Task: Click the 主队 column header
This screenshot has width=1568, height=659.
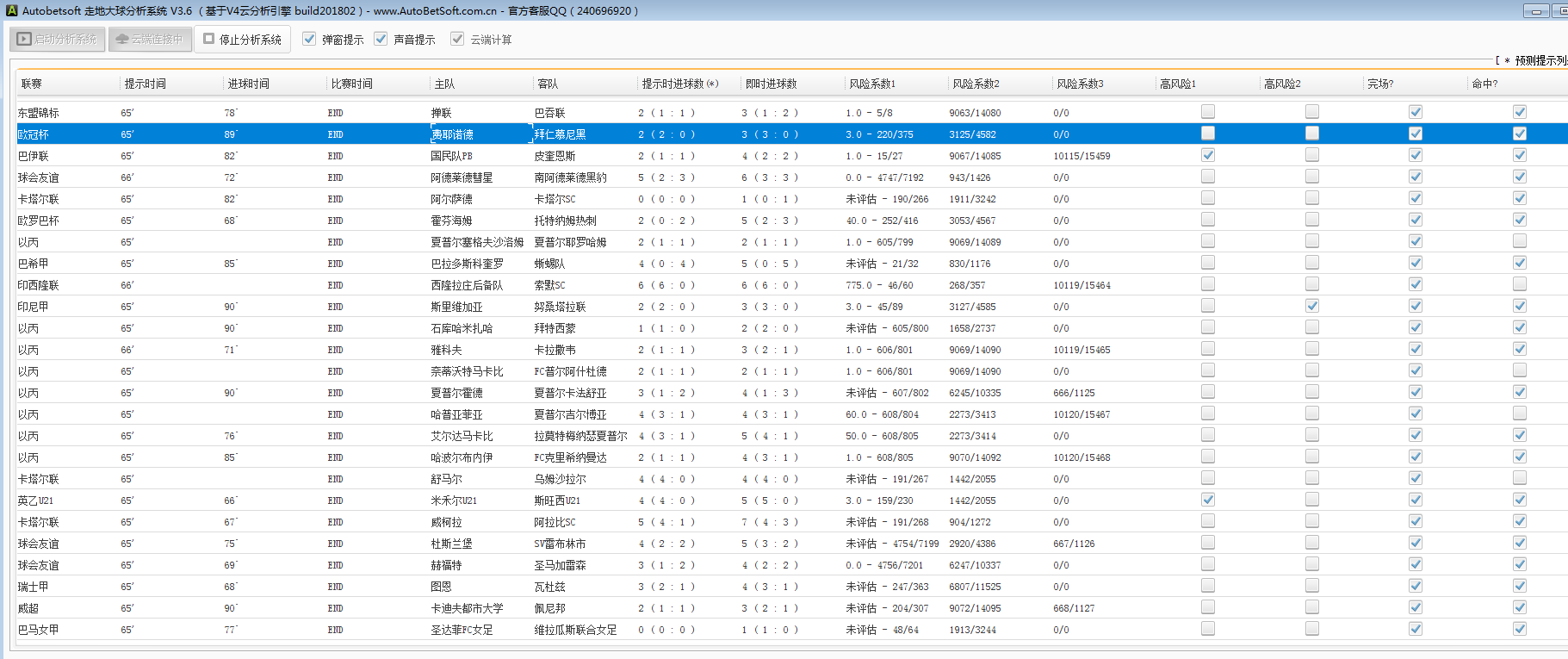Action: 444,84
